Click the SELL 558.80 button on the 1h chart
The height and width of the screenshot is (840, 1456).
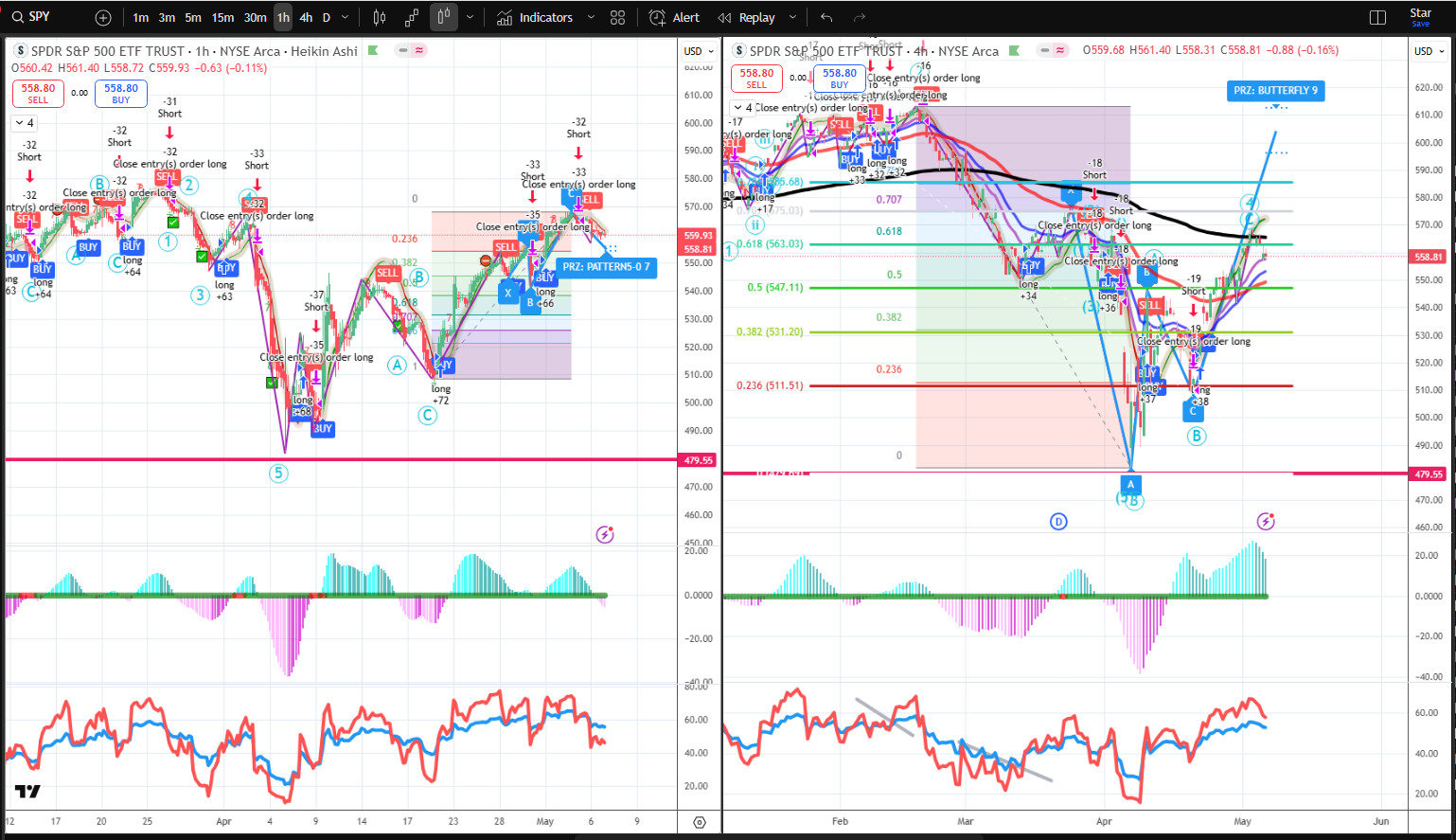[38, 93]
